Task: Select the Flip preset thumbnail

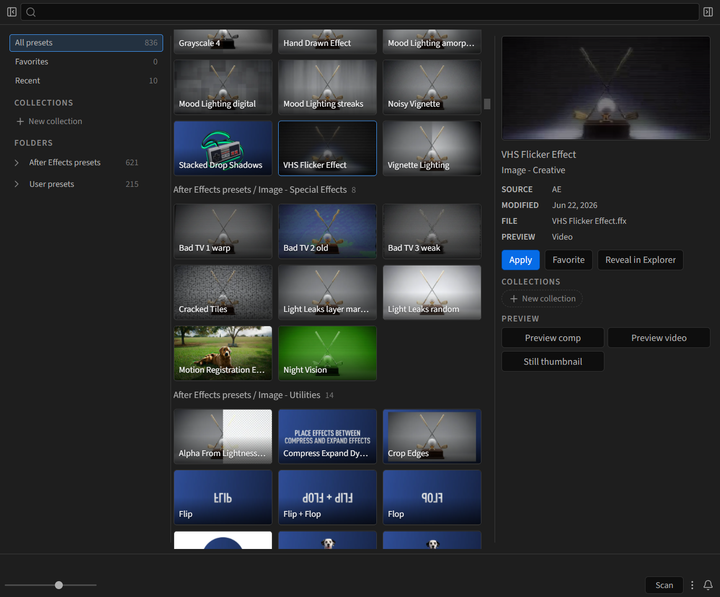Action: (223, 497)
